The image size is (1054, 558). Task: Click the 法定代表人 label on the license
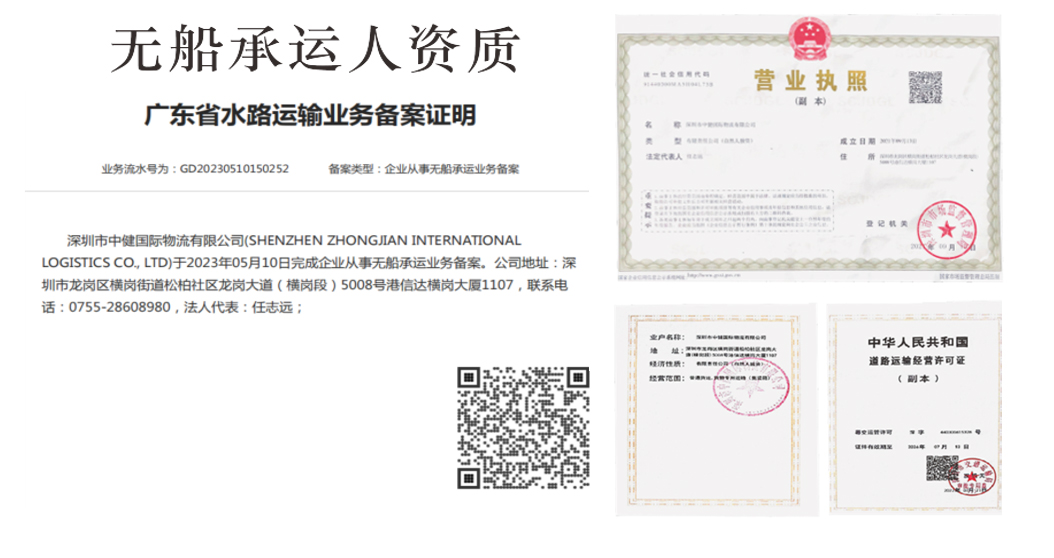(663, 157)
